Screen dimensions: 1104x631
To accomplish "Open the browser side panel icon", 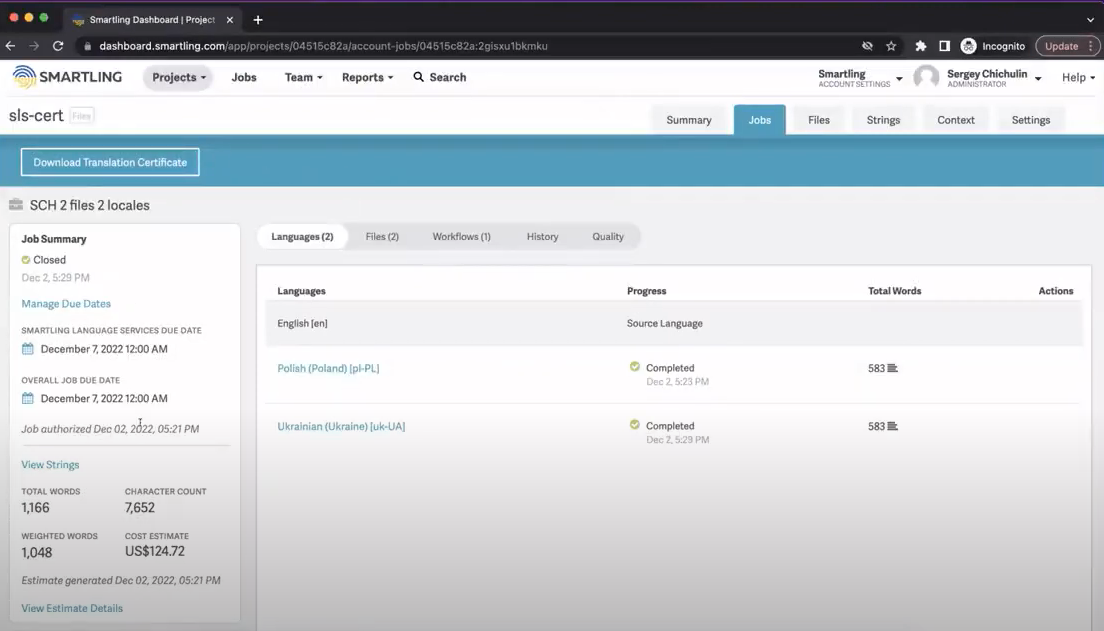I will 944,46.
